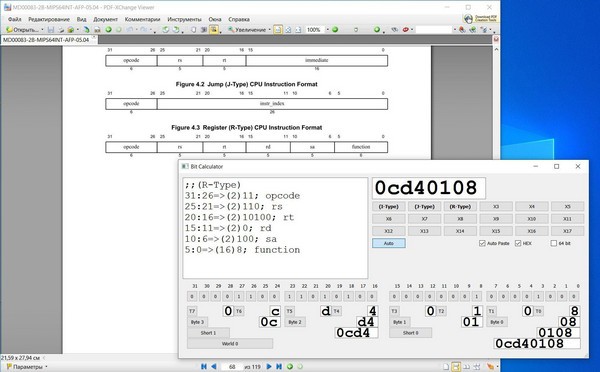Enable the 64 bit checkbox
This screenshot has height=372, width=600.
point(553,243)
